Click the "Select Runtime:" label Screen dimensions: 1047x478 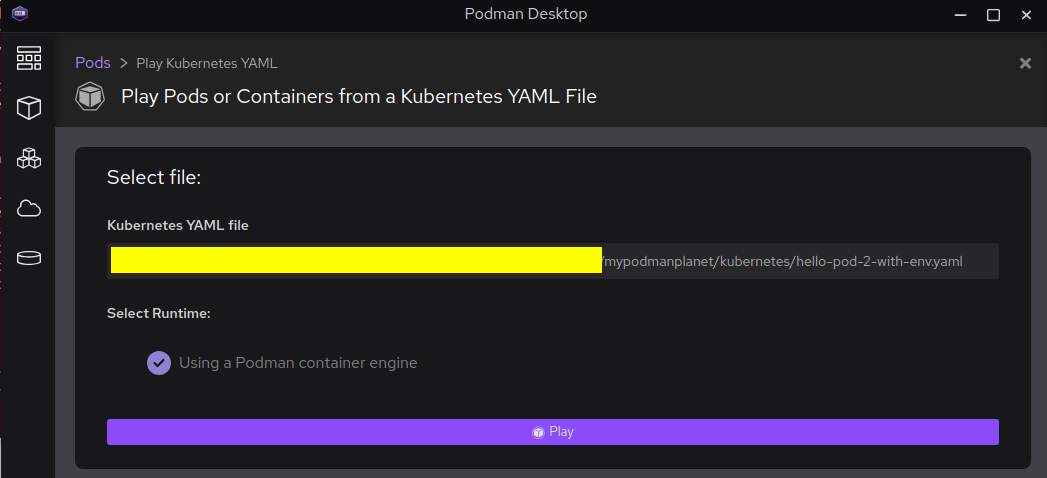(x=158, y=313)
